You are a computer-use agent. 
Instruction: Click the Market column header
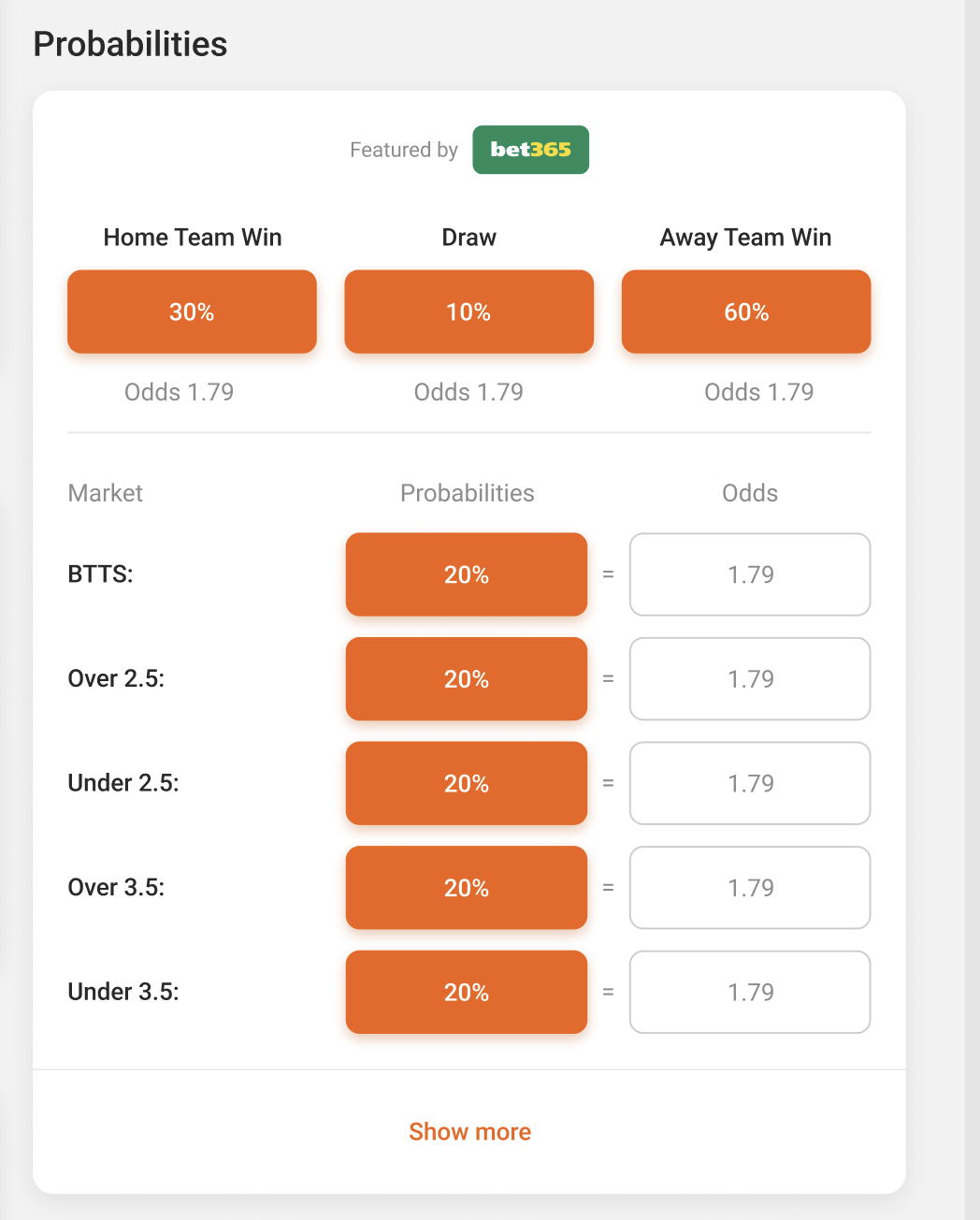pyautogui.click(x=105, y=493)
